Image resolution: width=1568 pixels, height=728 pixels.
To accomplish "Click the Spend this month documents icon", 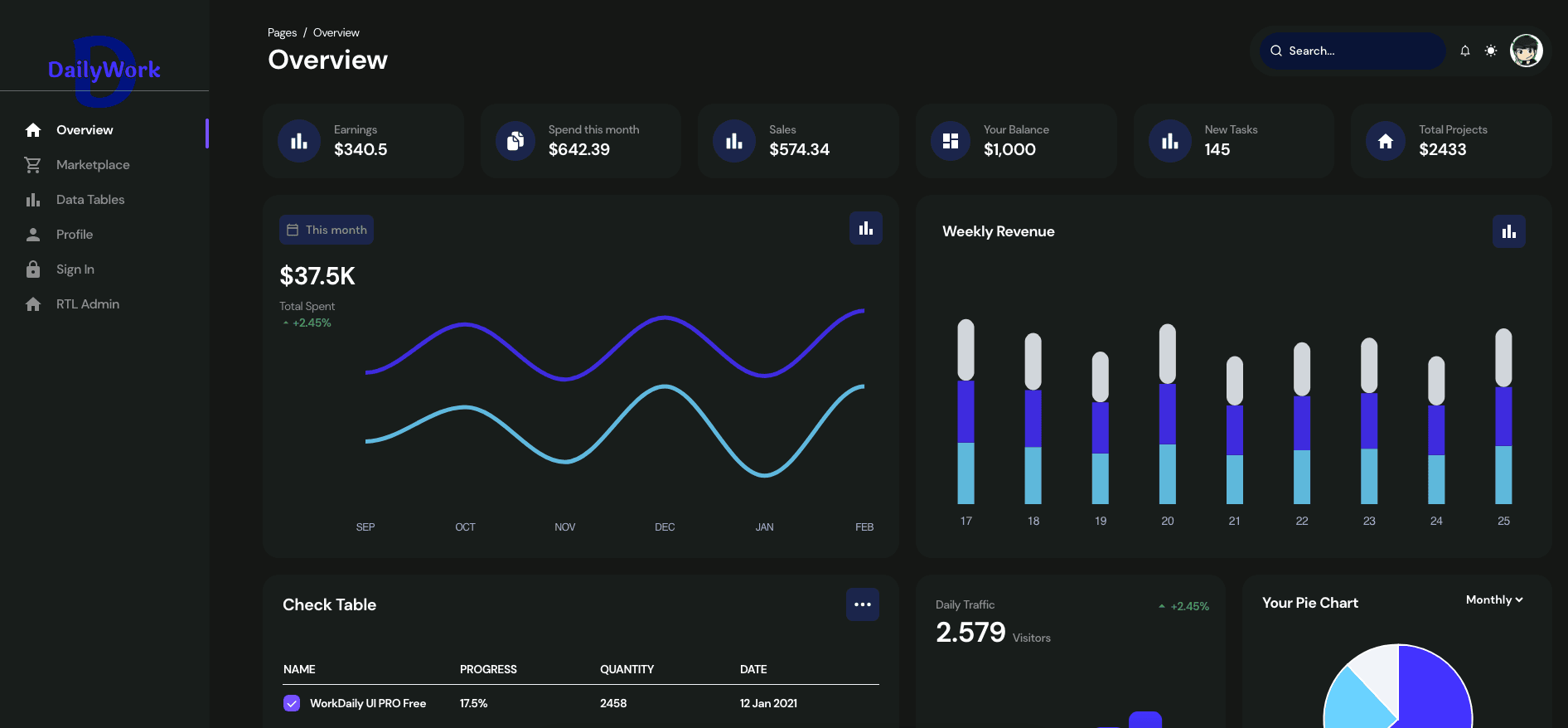I will pos(515,141).
